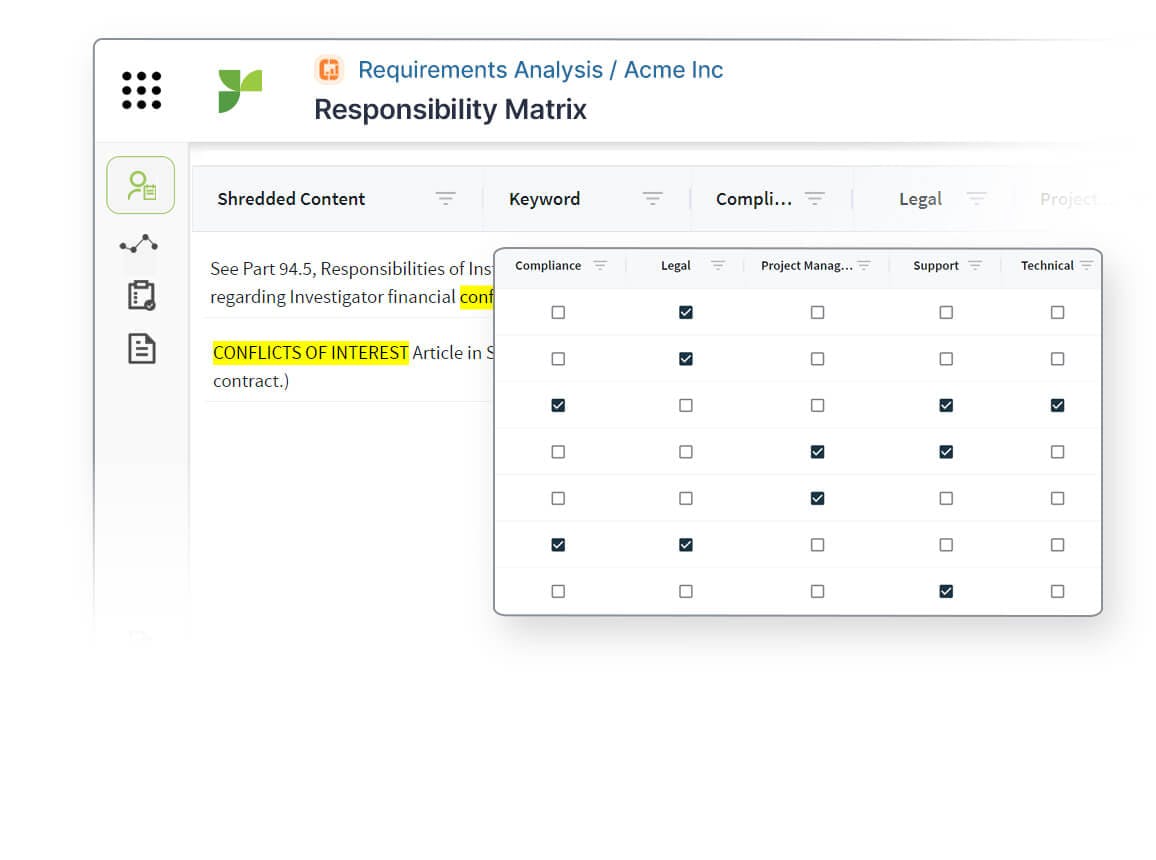This screenshot has height=860, width=1156.
Task: Check Technical in seventh matrix row
Action: [1057, 591]
